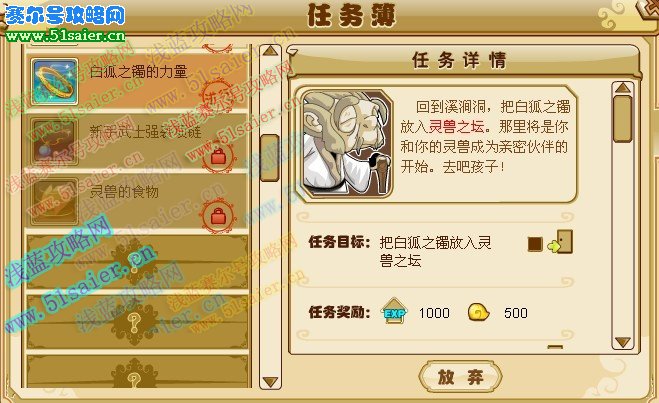
Task: Click quest list scrollbar up arrow
Action: coord(270,51)
